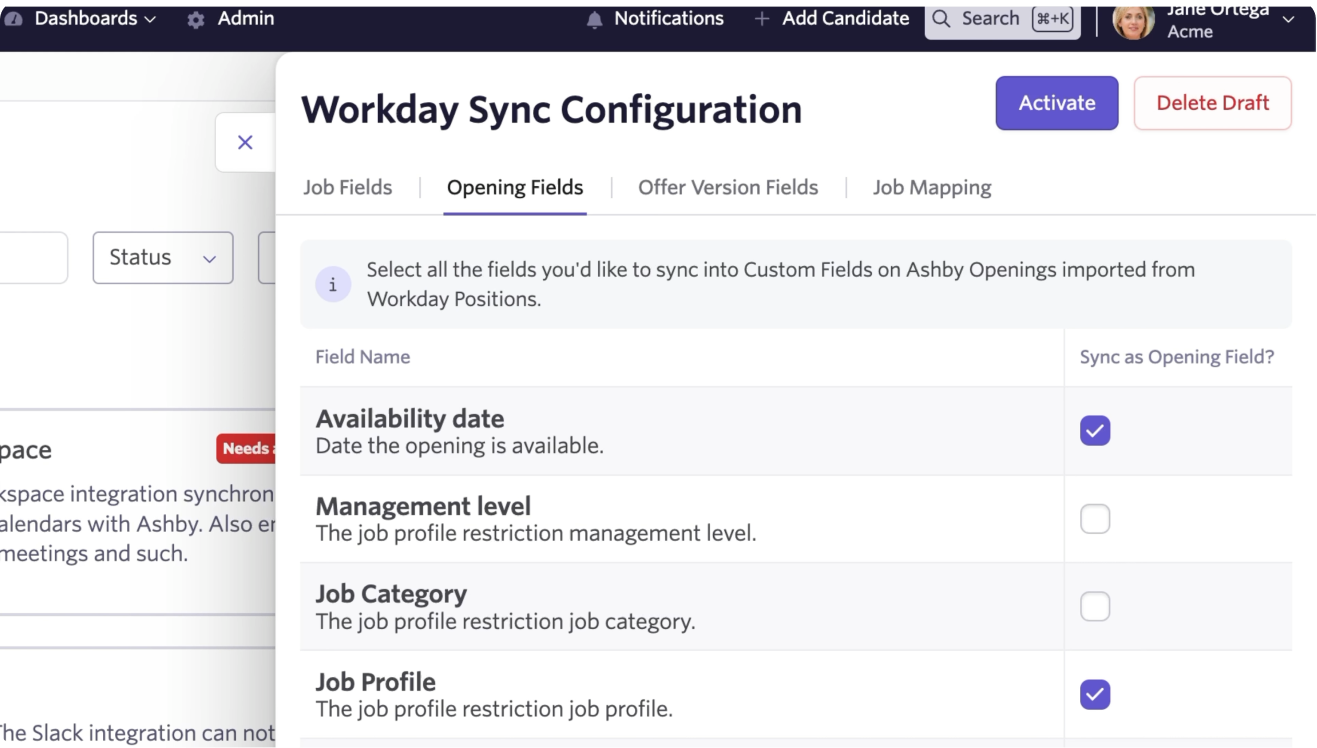The image size is (1317, 748).
Task: Uncheck the Availability date sync checkbox
Action: 1095,431
